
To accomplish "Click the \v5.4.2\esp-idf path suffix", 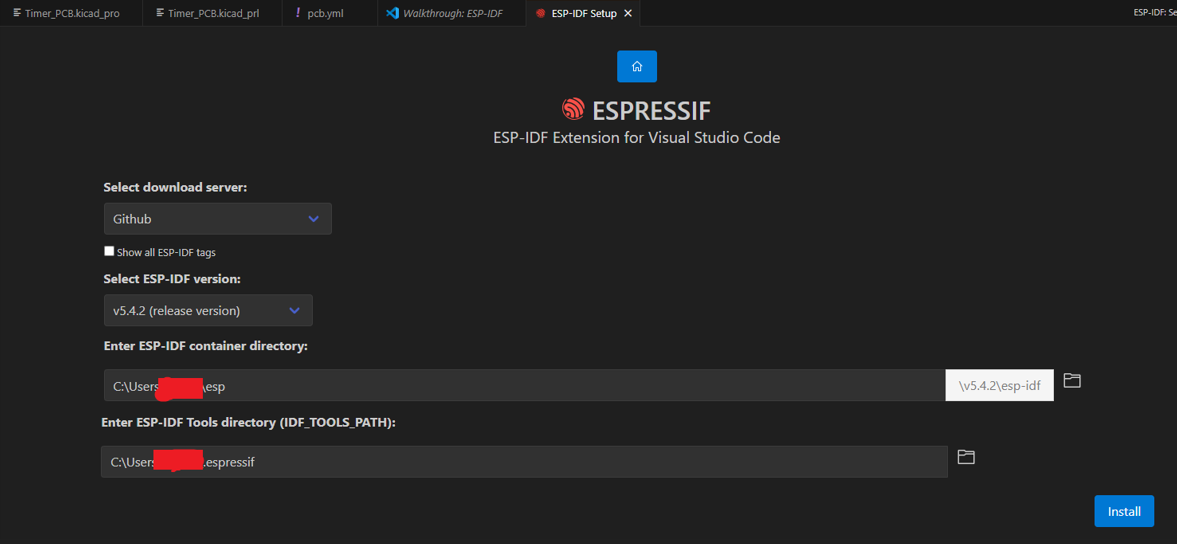I will click(x=1000, y=385).
